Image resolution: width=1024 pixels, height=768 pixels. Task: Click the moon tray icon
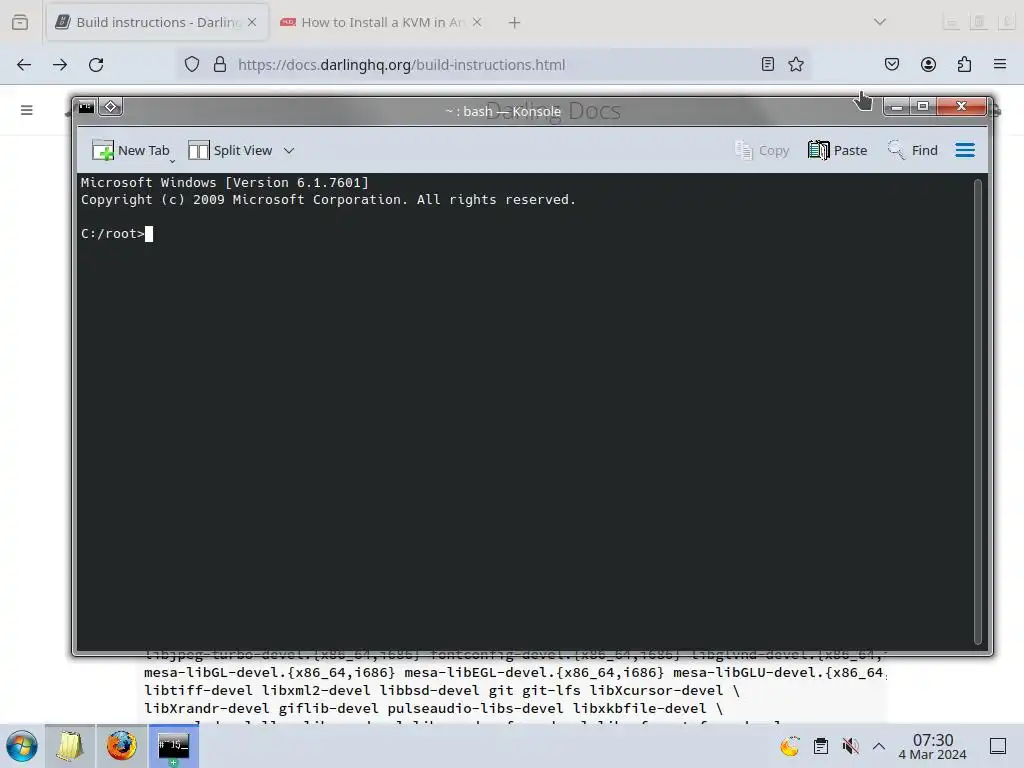[790, 746]
